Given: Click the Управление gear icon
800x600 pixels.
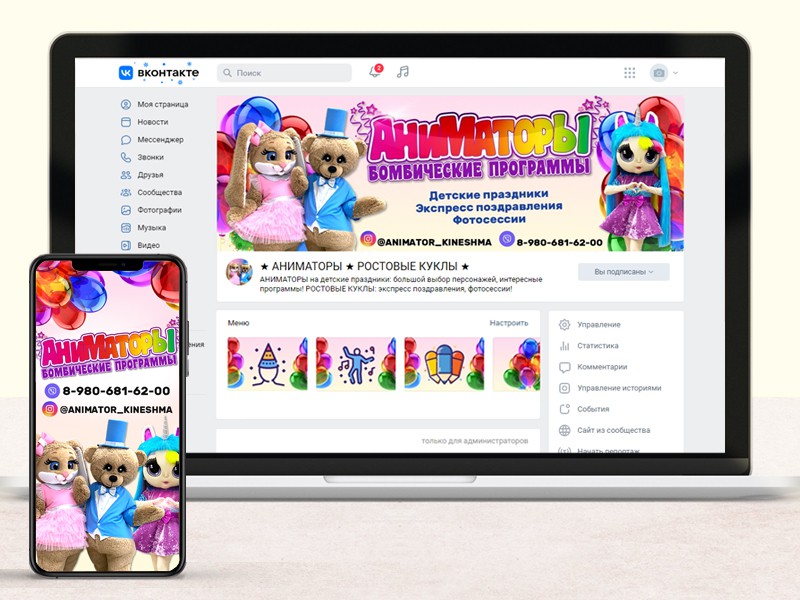Looking at the screenshot, I should (x=564, y=324).
